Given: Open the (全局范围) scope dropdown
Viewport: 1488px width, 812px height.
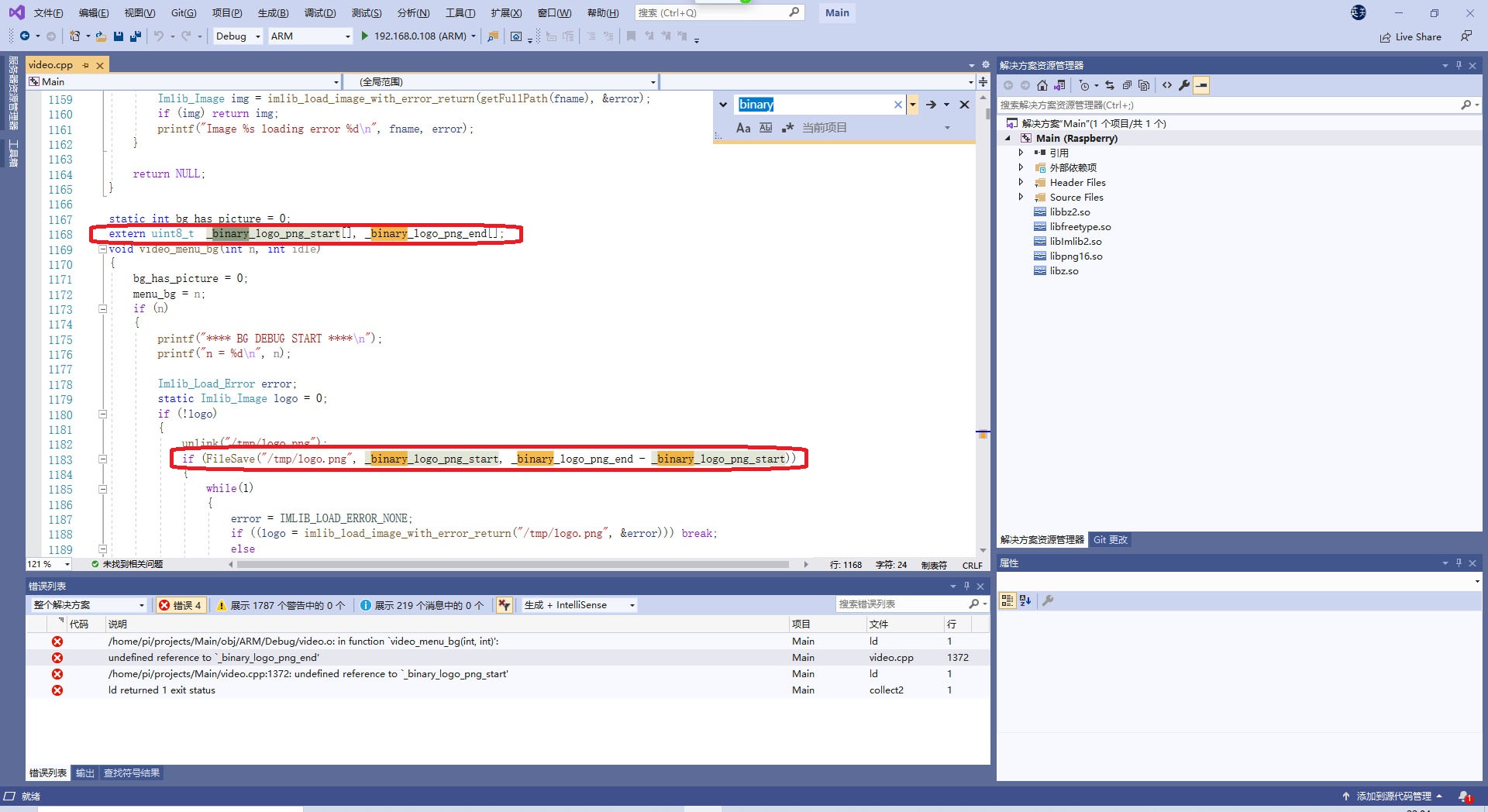Looking at the screenshot, I should pos(501,81).
